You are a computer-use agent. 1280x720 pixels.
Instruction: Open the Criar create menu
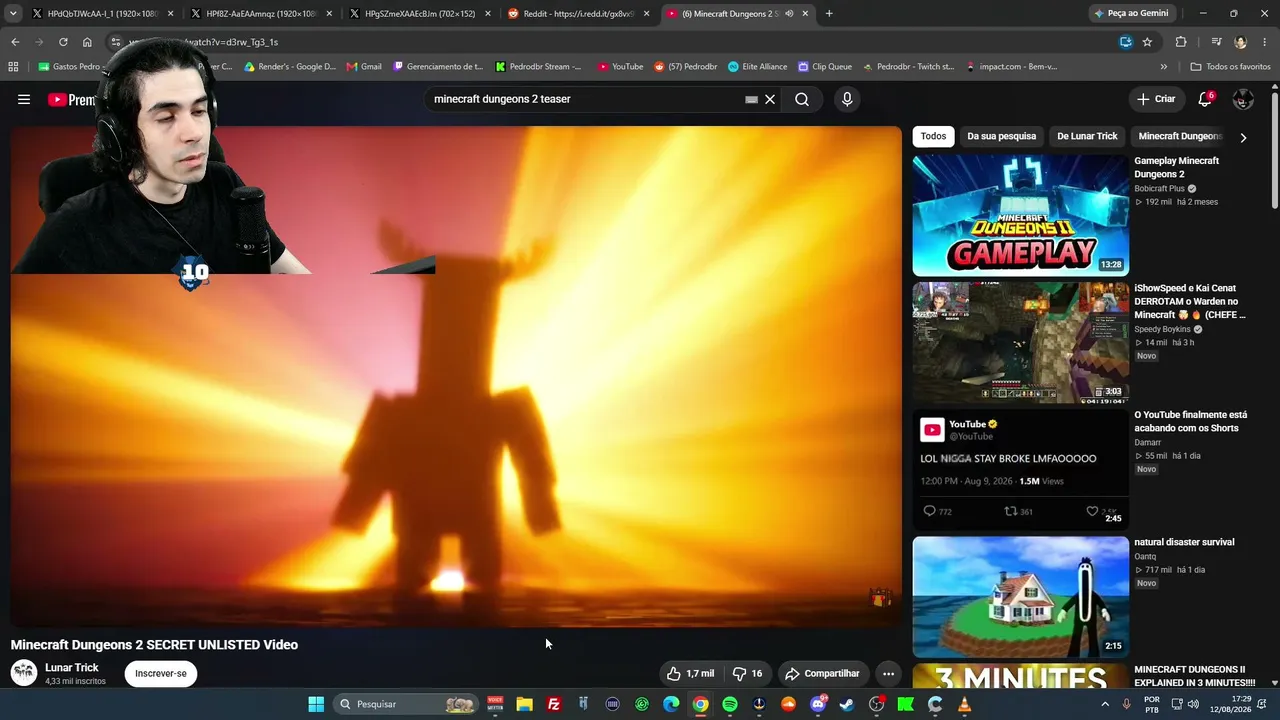1156,99
